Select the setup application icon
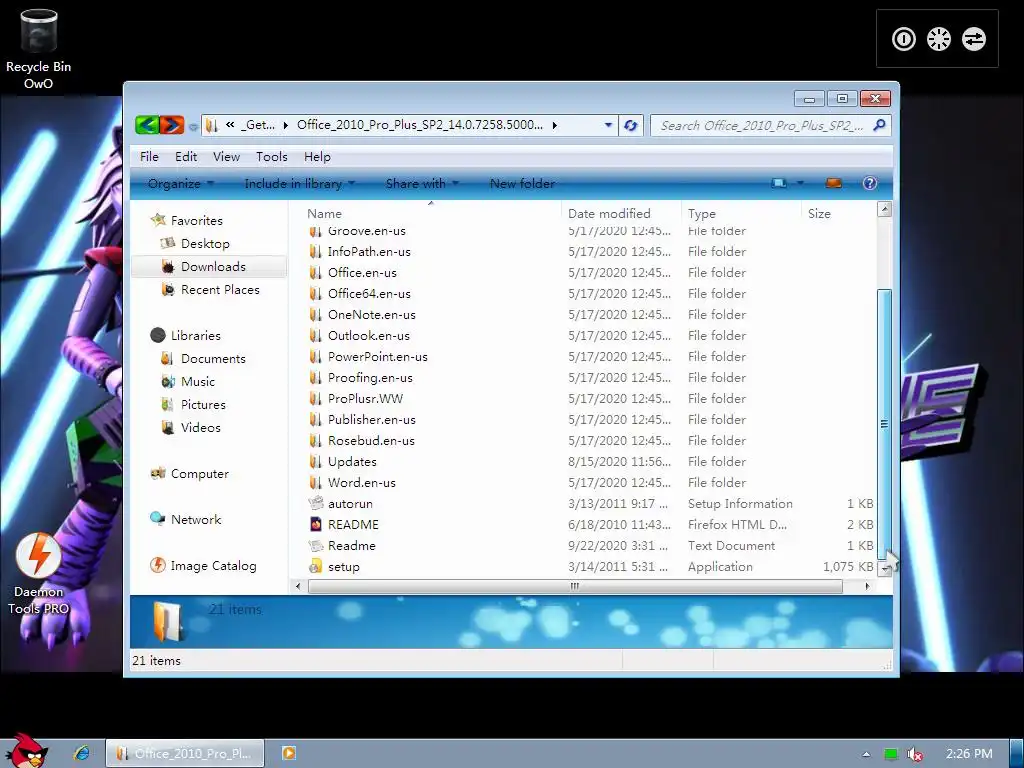Image resolution: width=1024 pixels, height=768 pixels. click(x=315, y=566)
